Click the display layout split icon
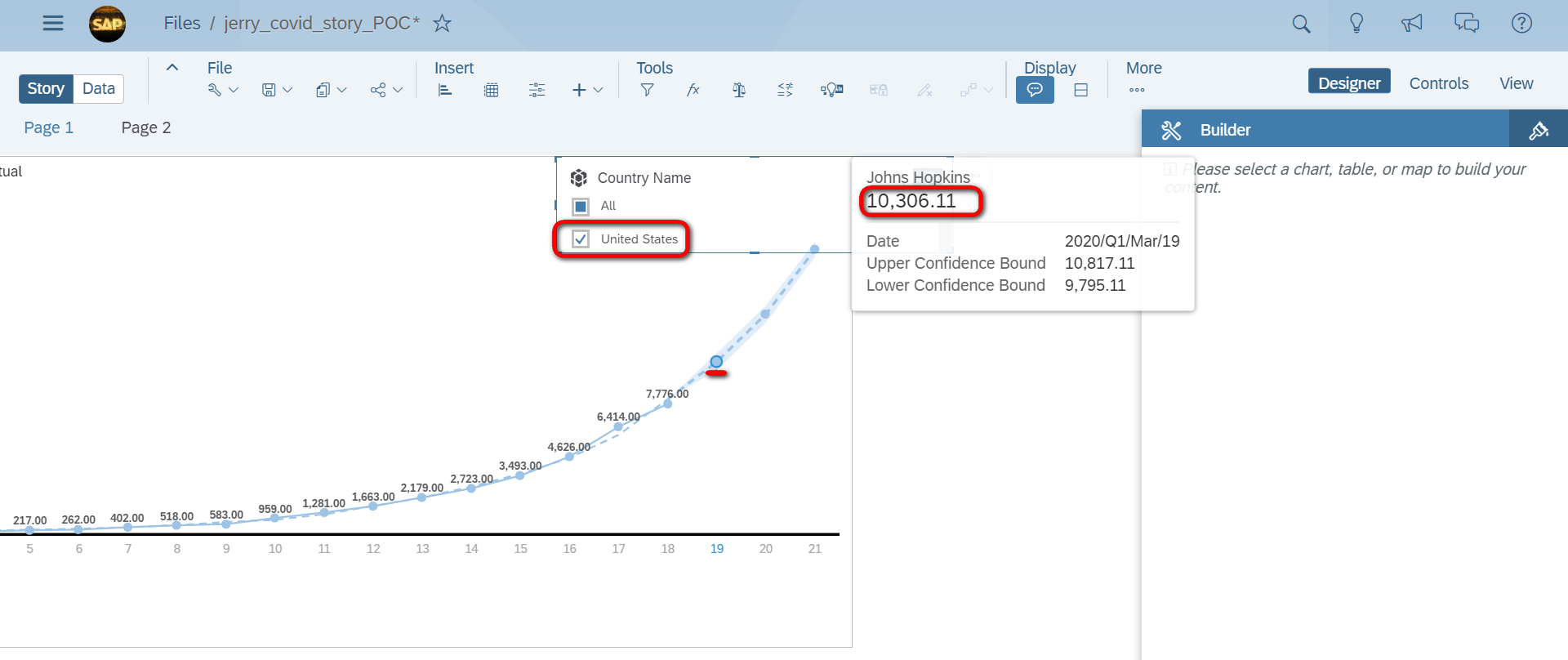This screenshot has height=660, width=1568. pos(1081,90)
